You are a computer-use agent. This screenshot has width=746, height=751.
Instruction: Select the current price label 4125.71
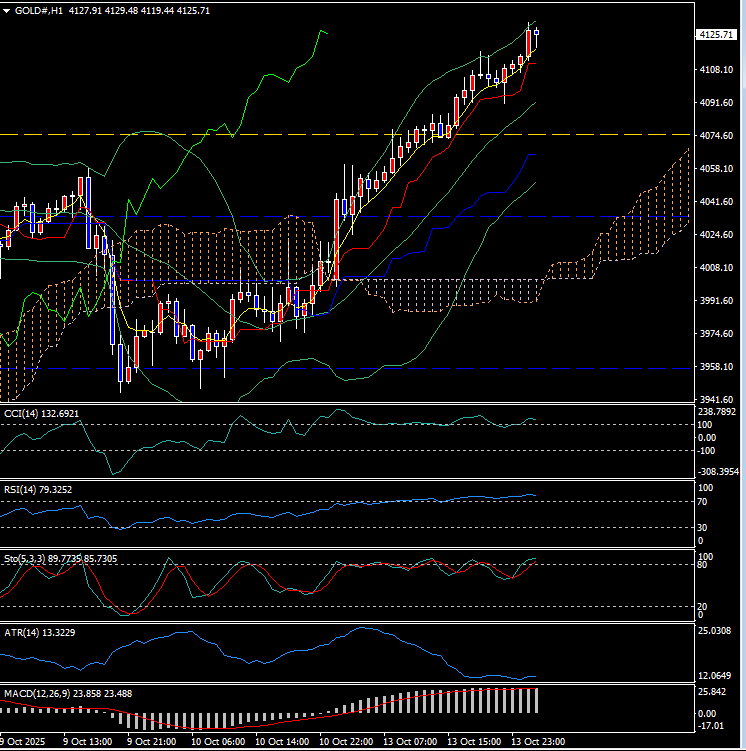pyautogui.click(x=715, y=34)
